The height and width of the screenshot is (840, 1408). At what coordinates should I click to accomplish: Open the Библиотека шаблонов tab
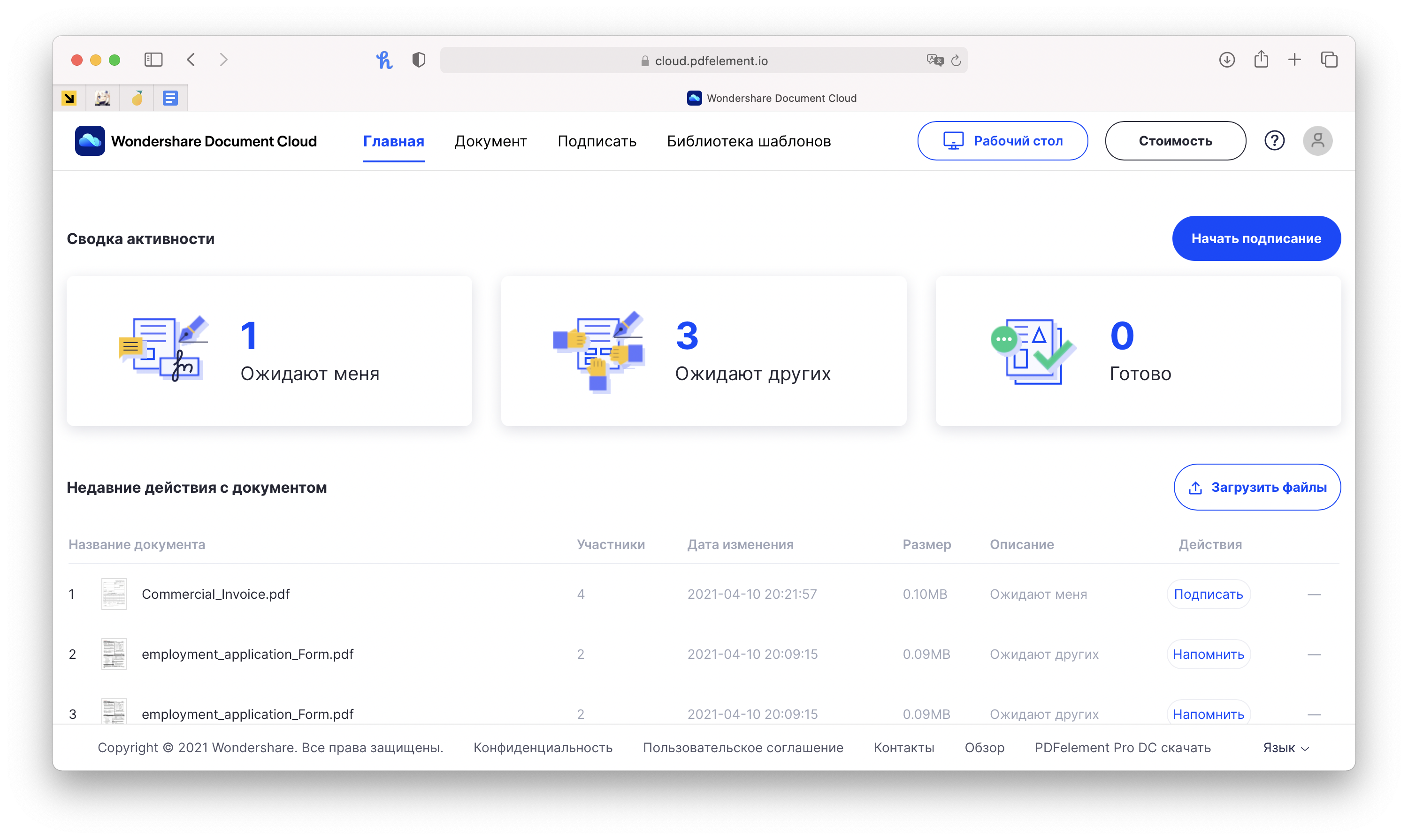(749, 141)
